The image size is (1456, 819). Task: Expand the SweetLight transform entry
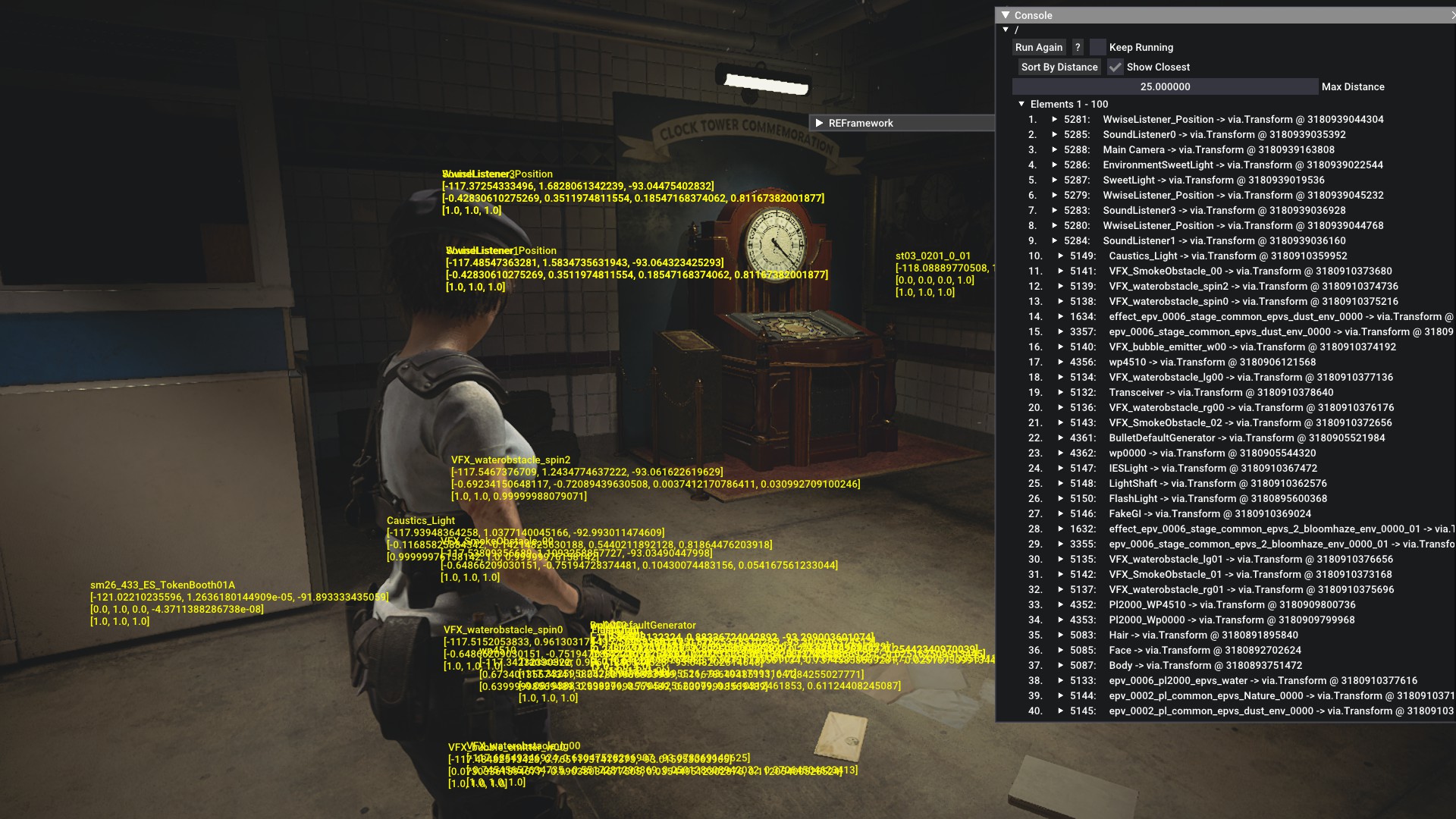point(1054,180)
